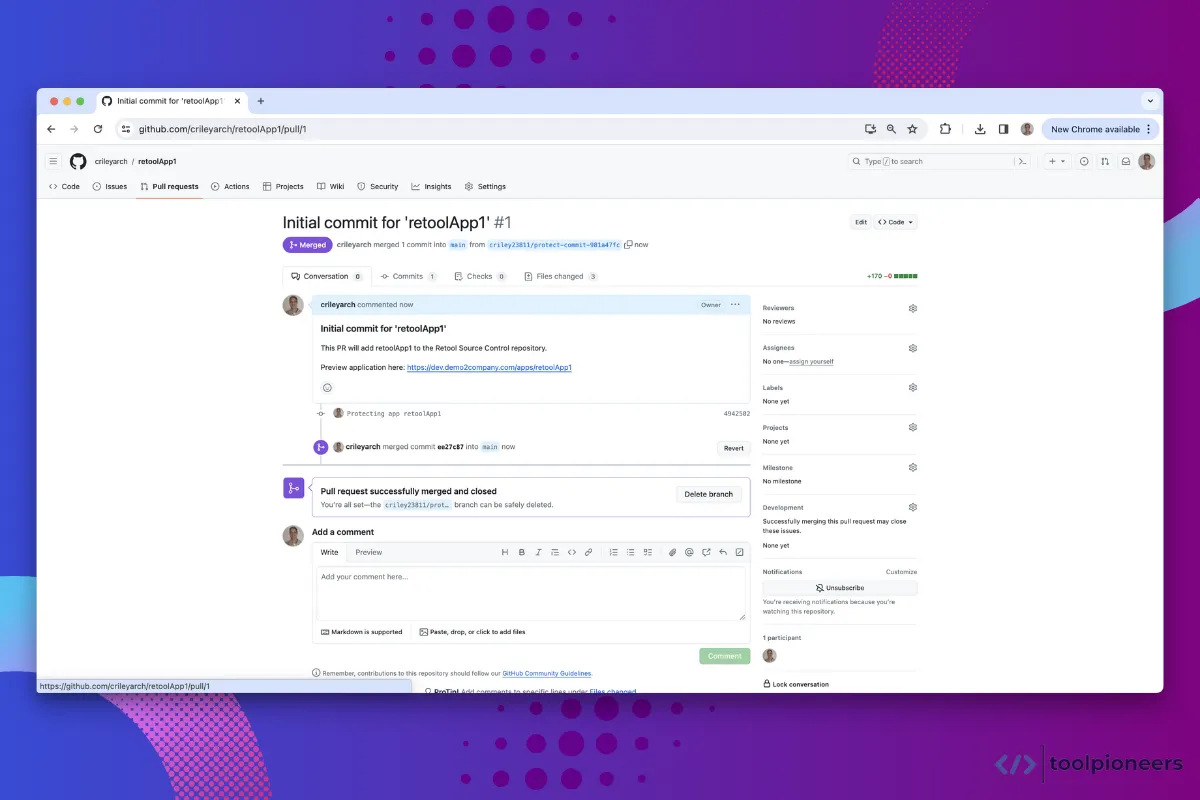Open the create new plus dropdown
This screenshot has height=800, width=1200.
[1057, 161]
